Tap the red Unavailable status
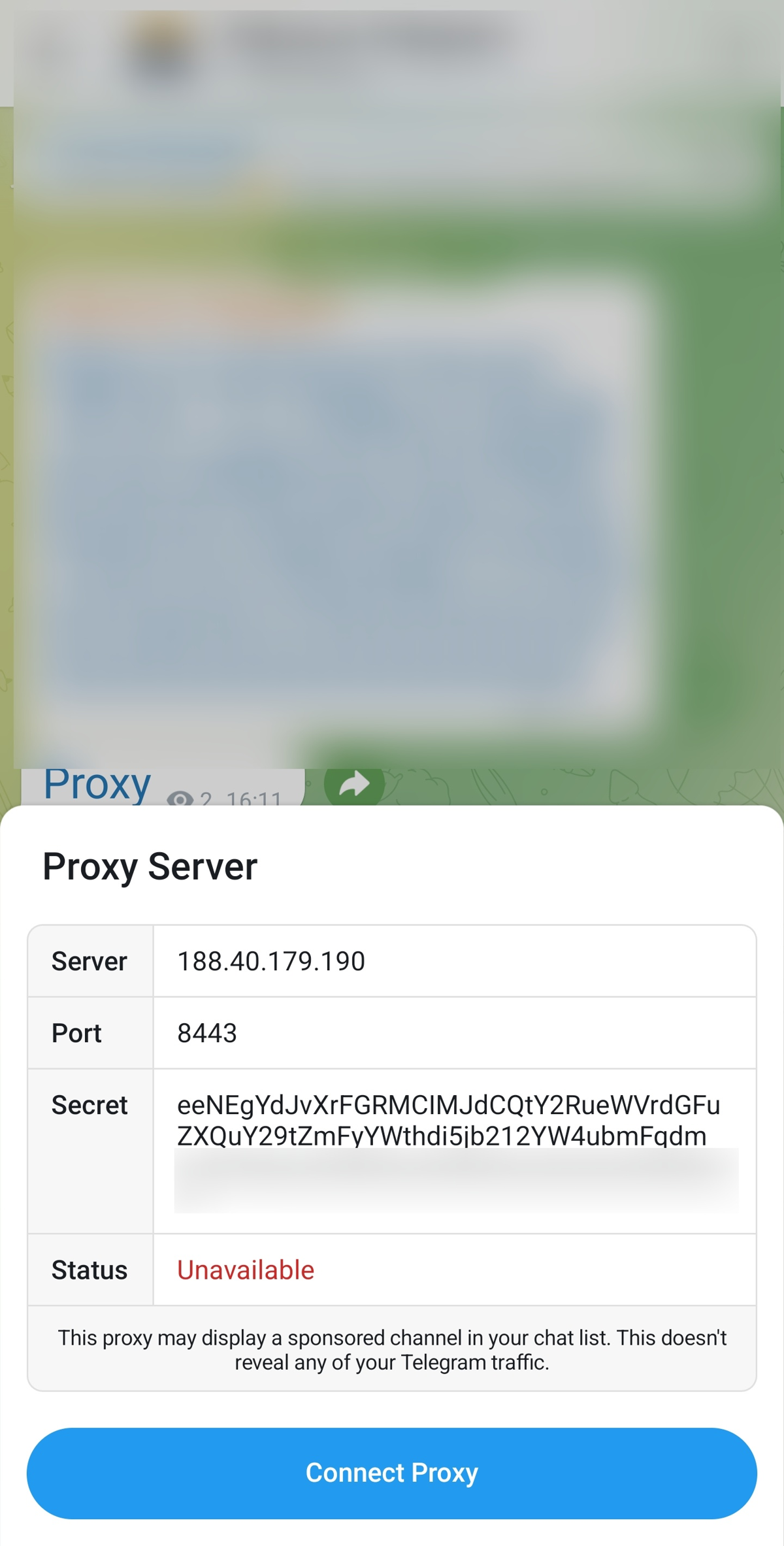The image size is (784, 1546). click(246, 1270)
